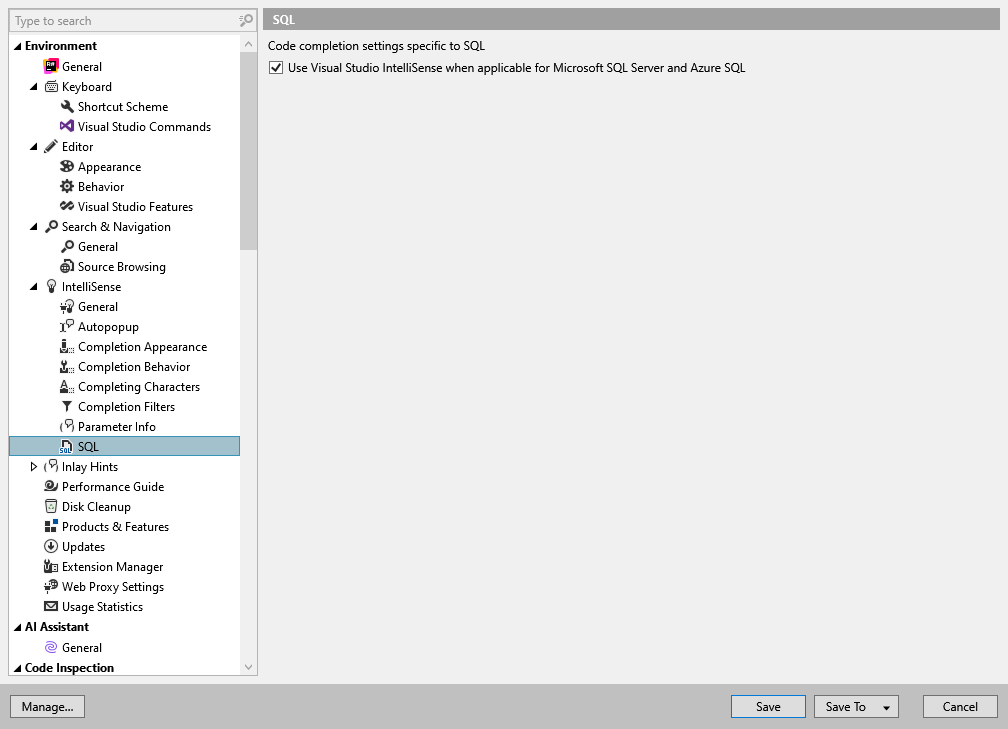Collapse the Environment tree section
1008x729 pixels.
tap(15, 45)
